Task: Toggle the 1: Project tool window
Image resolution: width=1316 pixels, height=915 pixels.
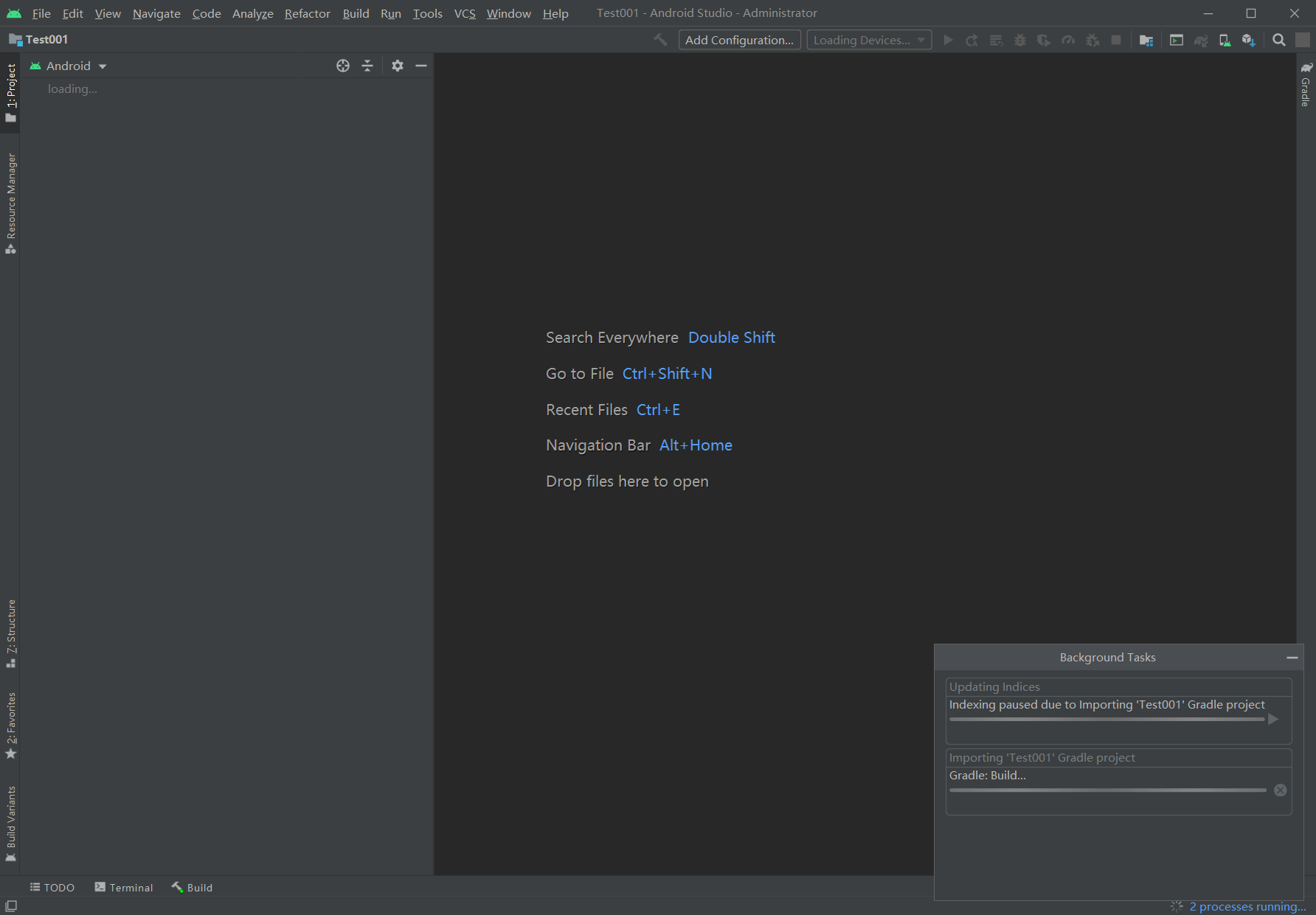Action: (10, 93)
